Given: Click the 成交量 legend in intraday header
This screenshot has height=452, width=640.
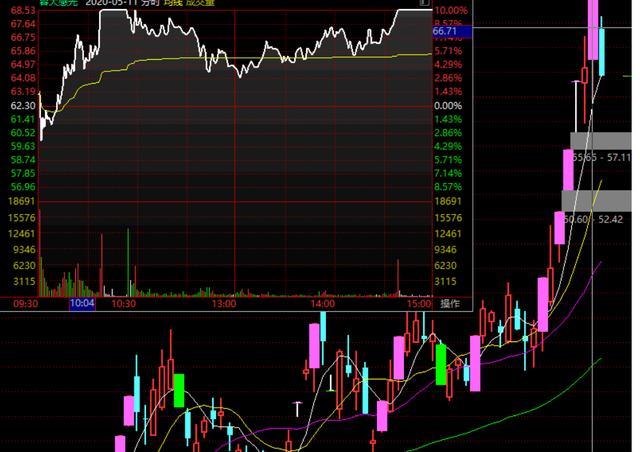Looking at the screenshot, I should [200, 2].
